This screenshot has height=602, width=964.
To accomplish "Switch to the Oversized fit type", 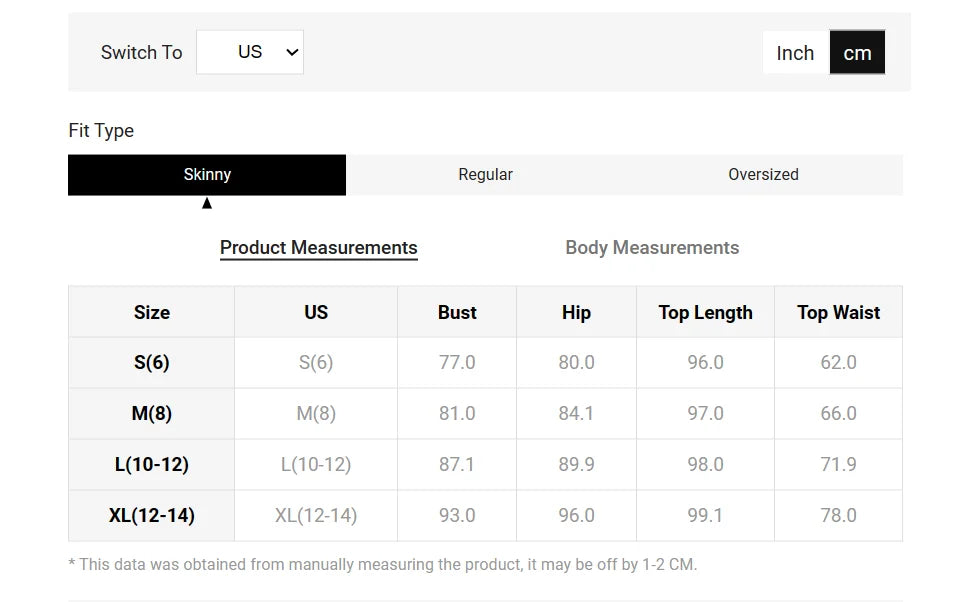I will (763, 175).
